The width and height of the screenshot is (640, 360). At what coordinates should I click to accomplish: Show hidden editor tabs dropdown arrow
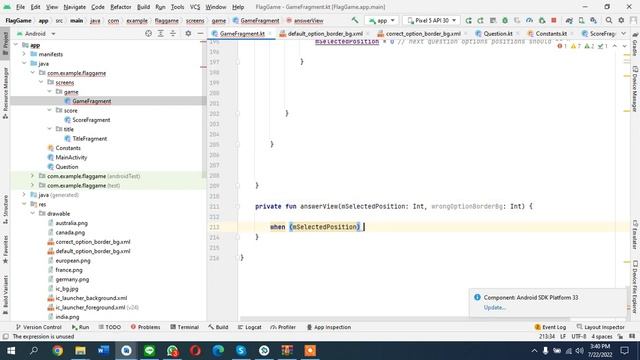point(624,33)
